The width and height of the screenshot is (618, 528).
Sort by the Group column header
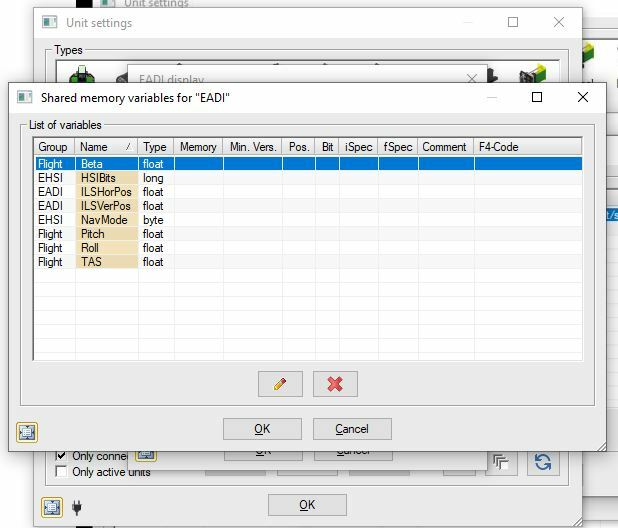[54, 147]
